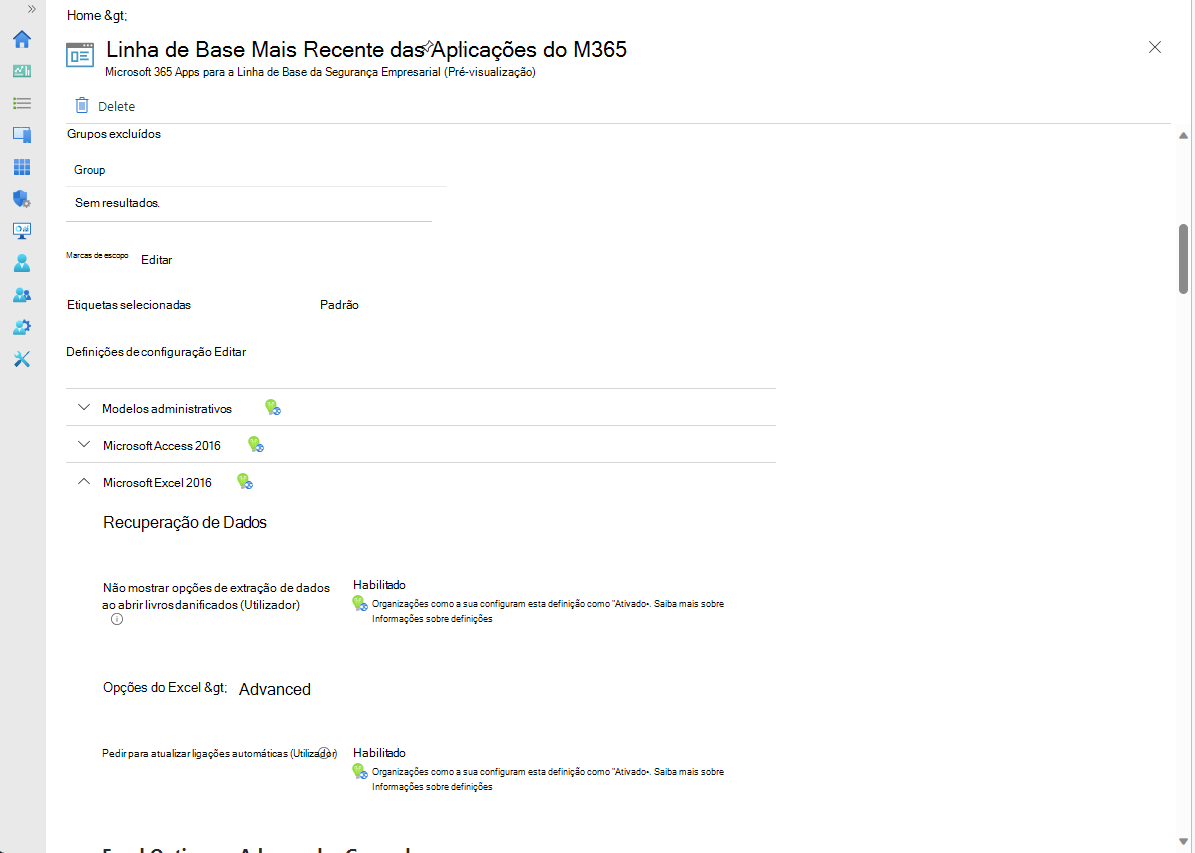Click the Home breadcrumb link

(84, 15)
